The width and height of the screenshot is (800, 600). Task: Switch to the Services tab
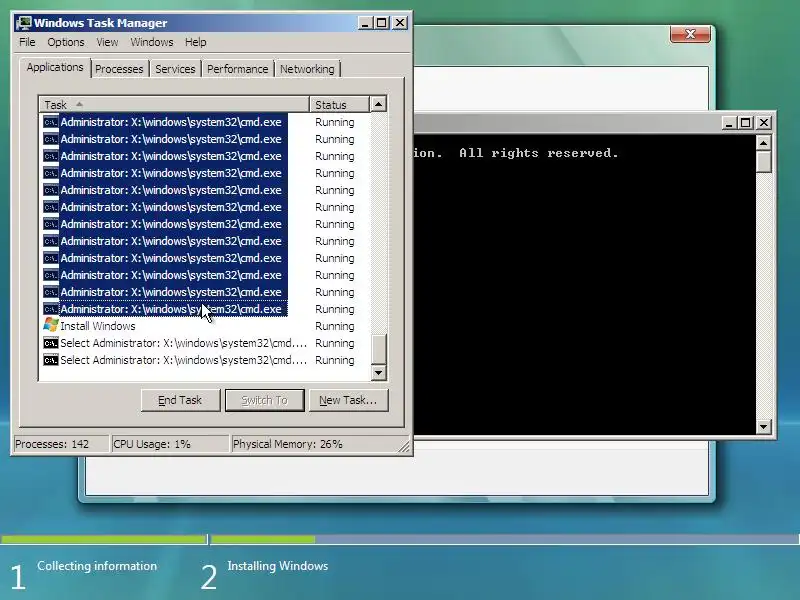pos(175,69)
